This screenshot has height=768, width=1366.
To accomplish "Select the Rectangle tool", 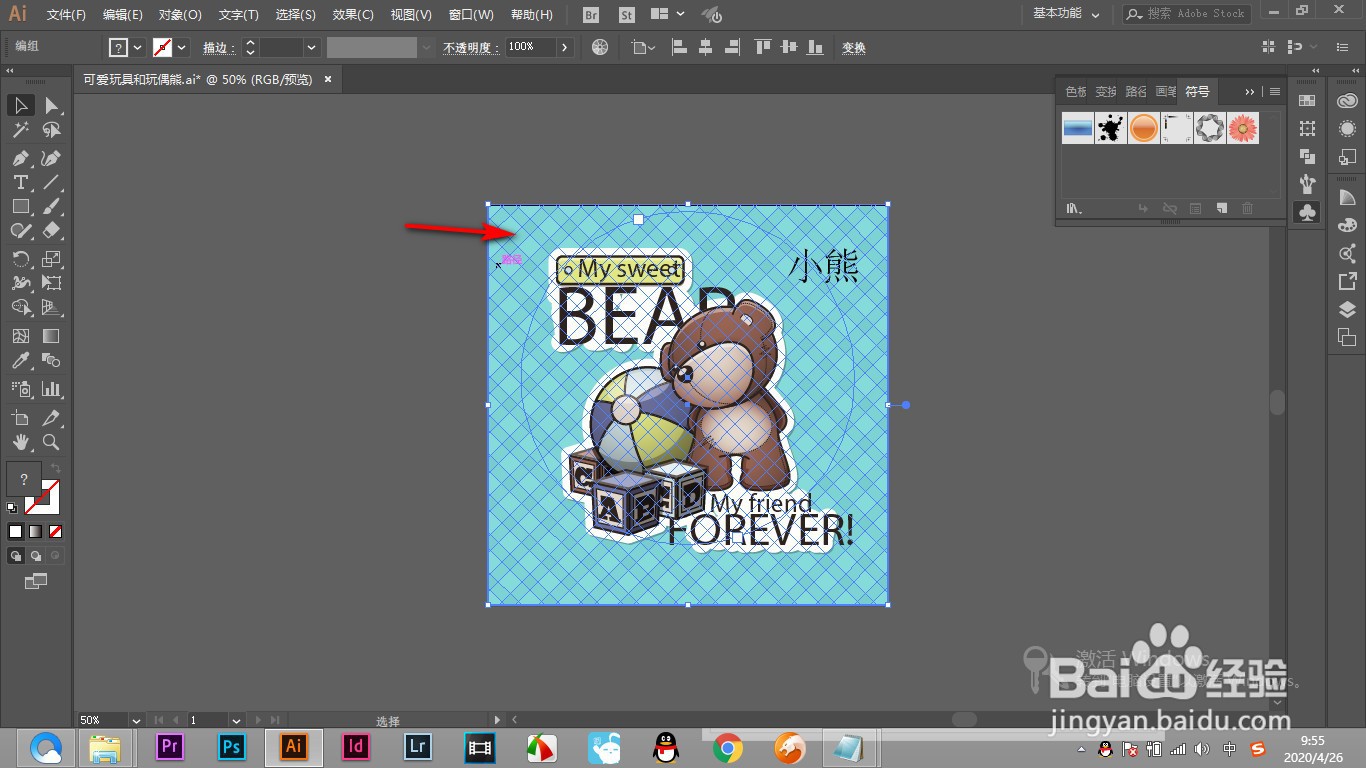I will point(20,206).
